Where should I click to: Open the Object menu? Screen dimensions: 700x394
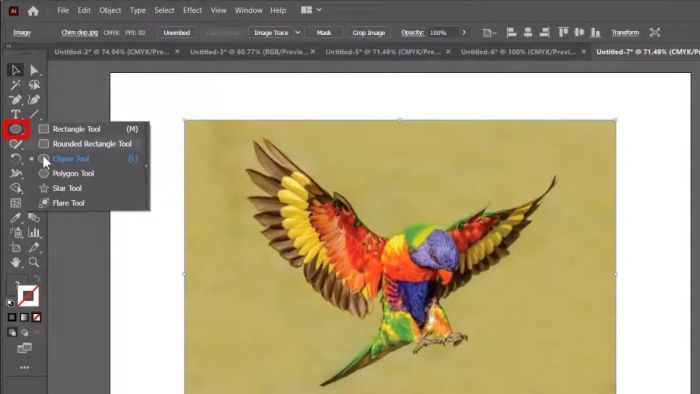tap(110, 10)
